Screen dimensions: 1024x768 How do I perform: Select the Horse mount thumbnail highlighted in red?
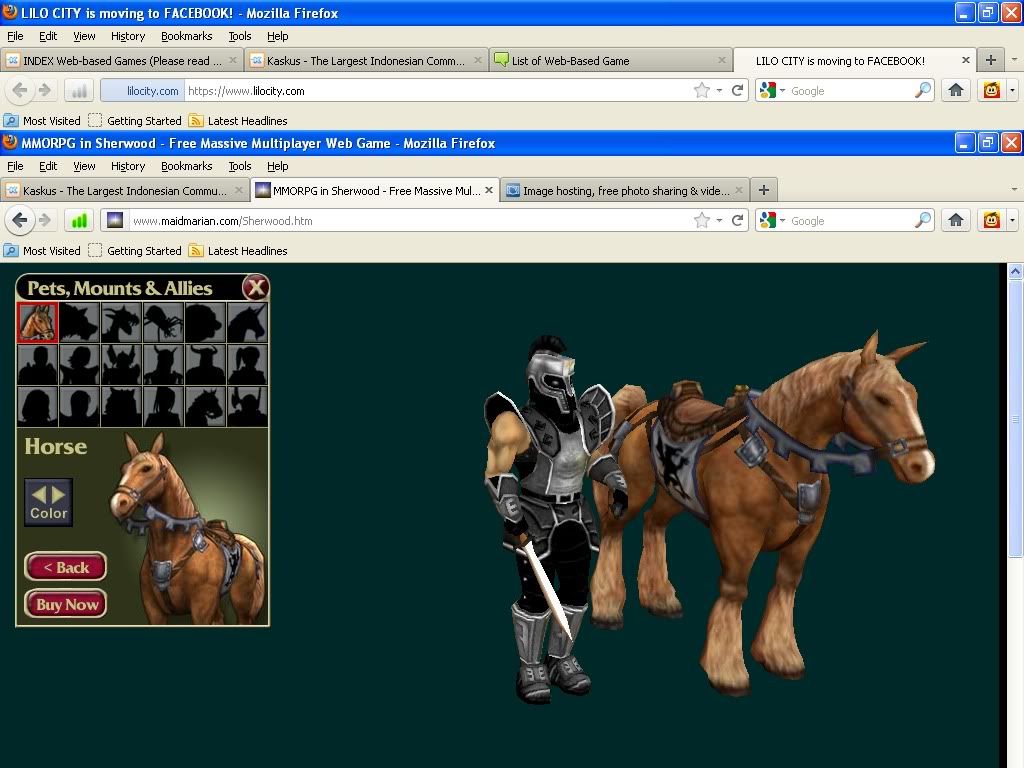tap(37, 322)
